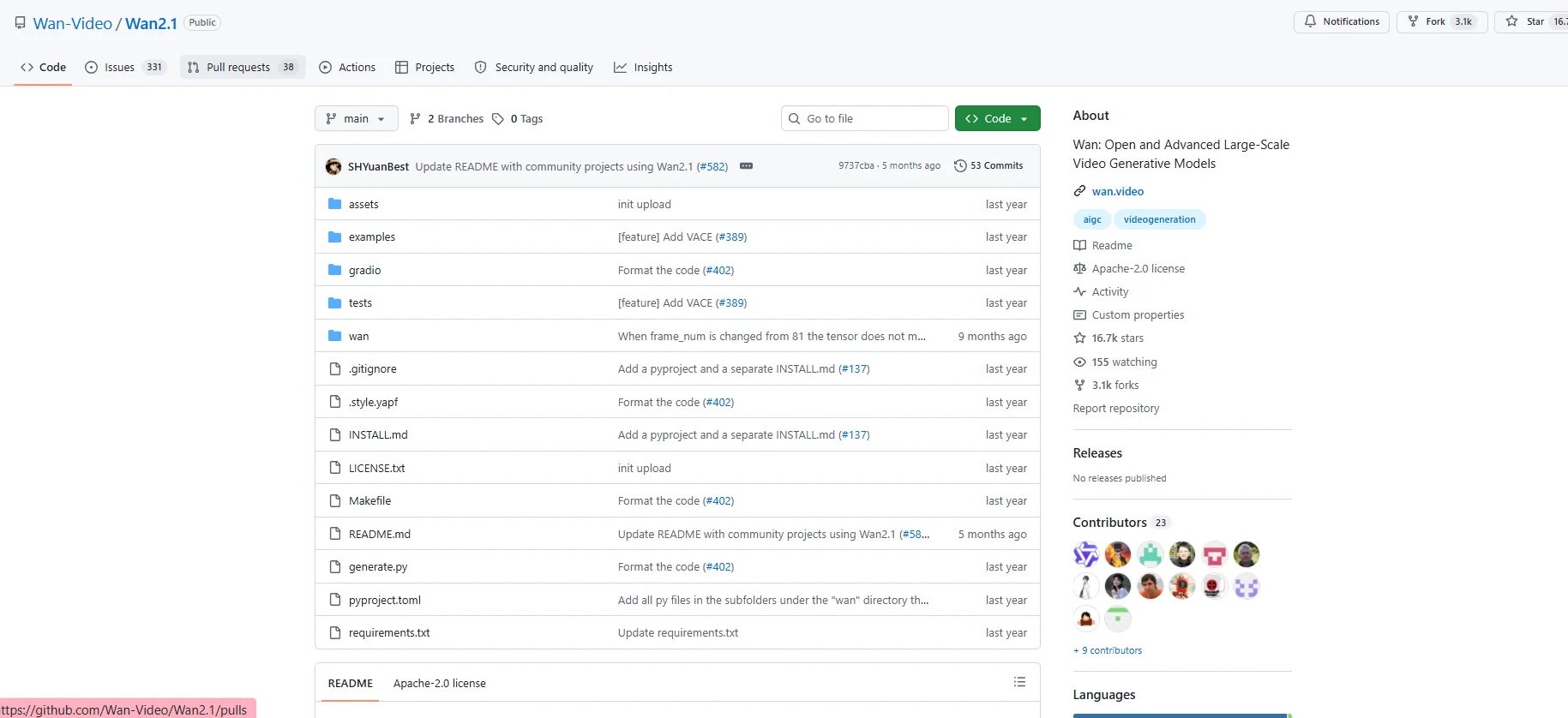Open the assets folder icon
Image resolution: width=1568 pixels, height=718 pixels.
point(335,204)
